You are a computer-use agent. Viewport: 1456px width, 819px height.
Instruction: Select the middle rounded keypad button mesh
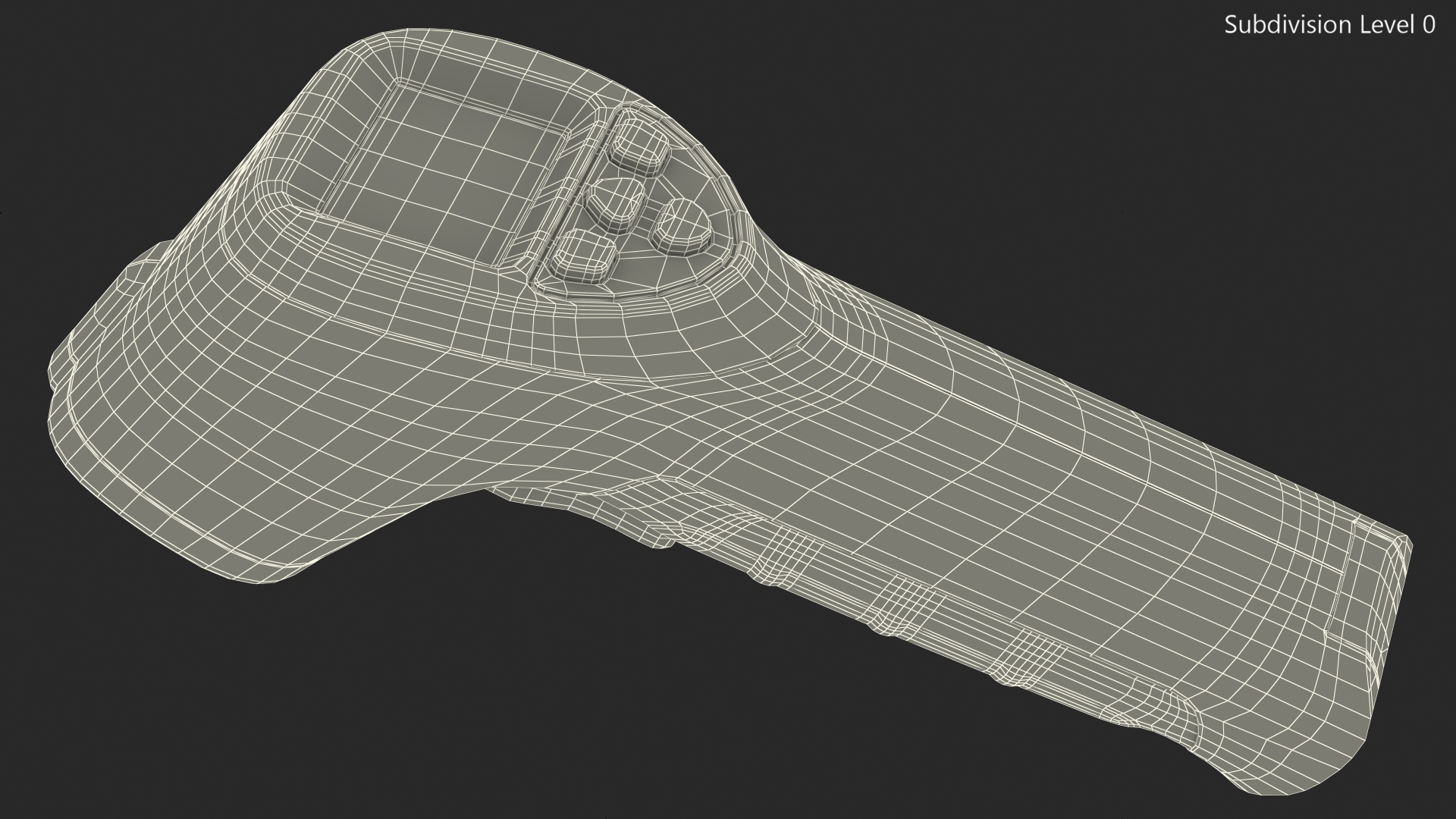616,203
